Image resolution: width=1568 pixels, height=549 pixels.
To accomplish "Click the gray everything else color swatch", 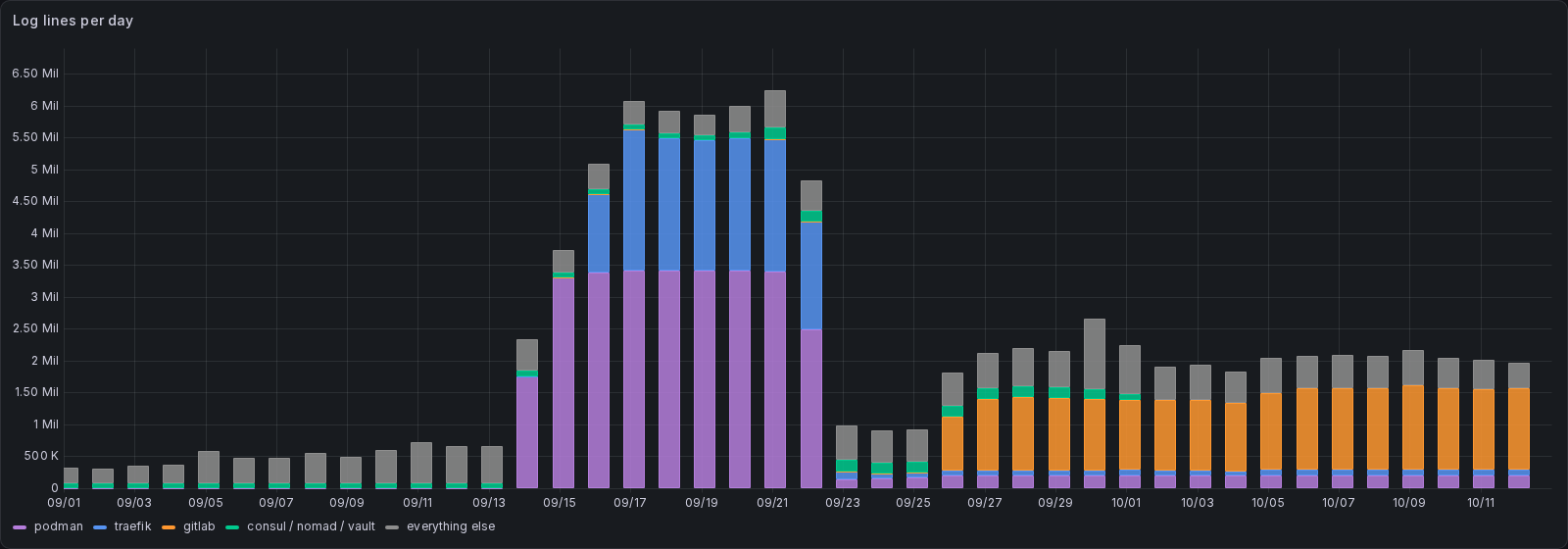I will pos(392,527).
